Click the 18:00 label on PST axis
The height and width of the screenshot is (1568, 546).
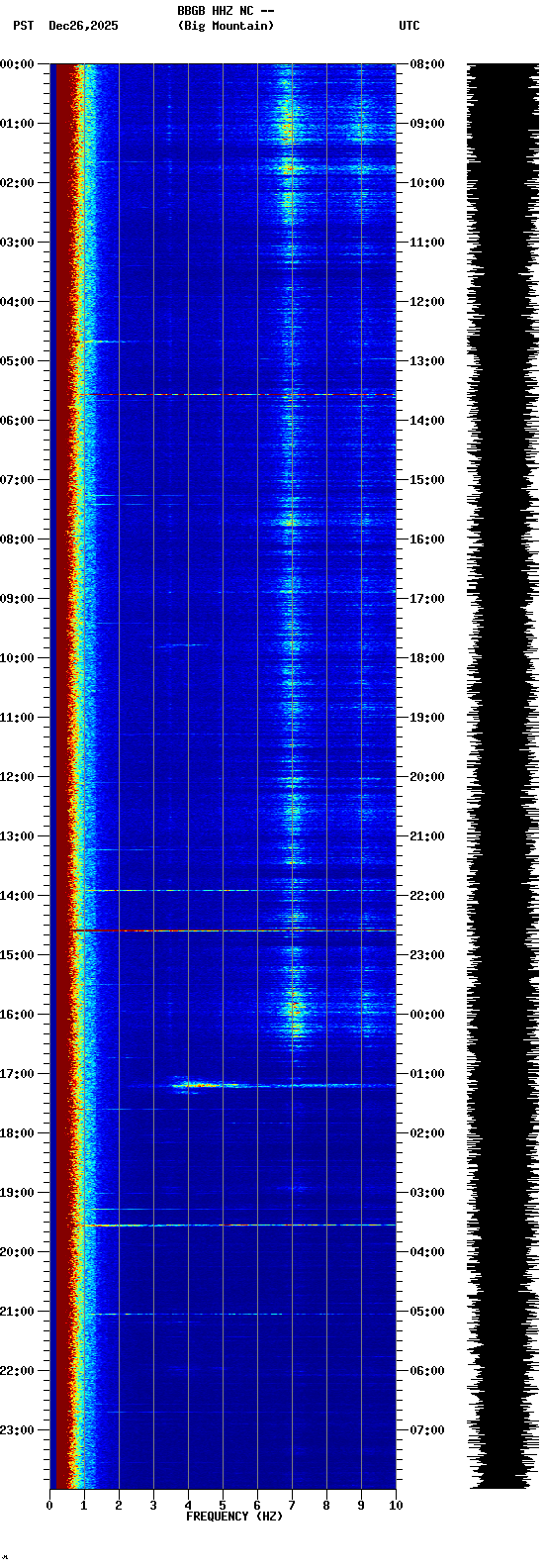pos(18,1133)
